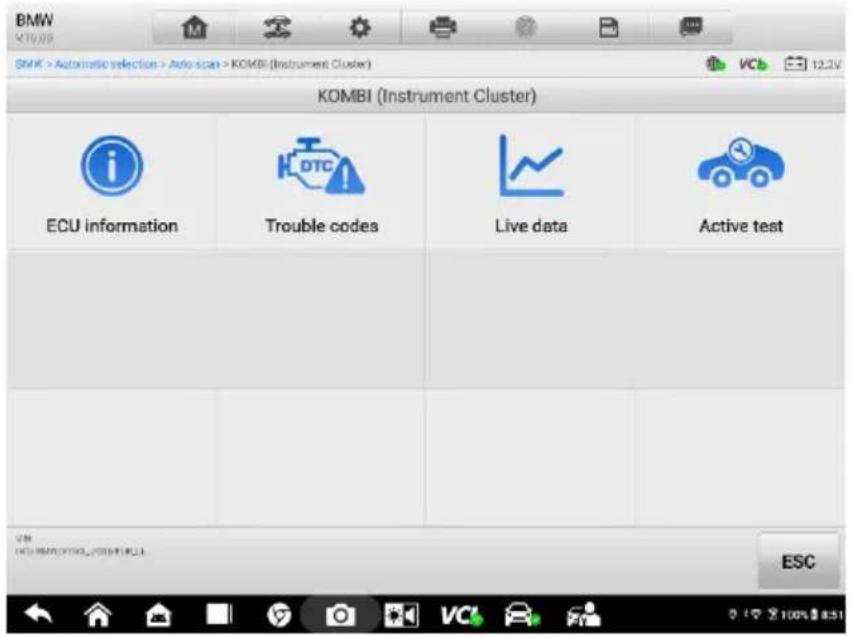
Task: Check VCI status indicator at top right
Action: pos(753,65)
